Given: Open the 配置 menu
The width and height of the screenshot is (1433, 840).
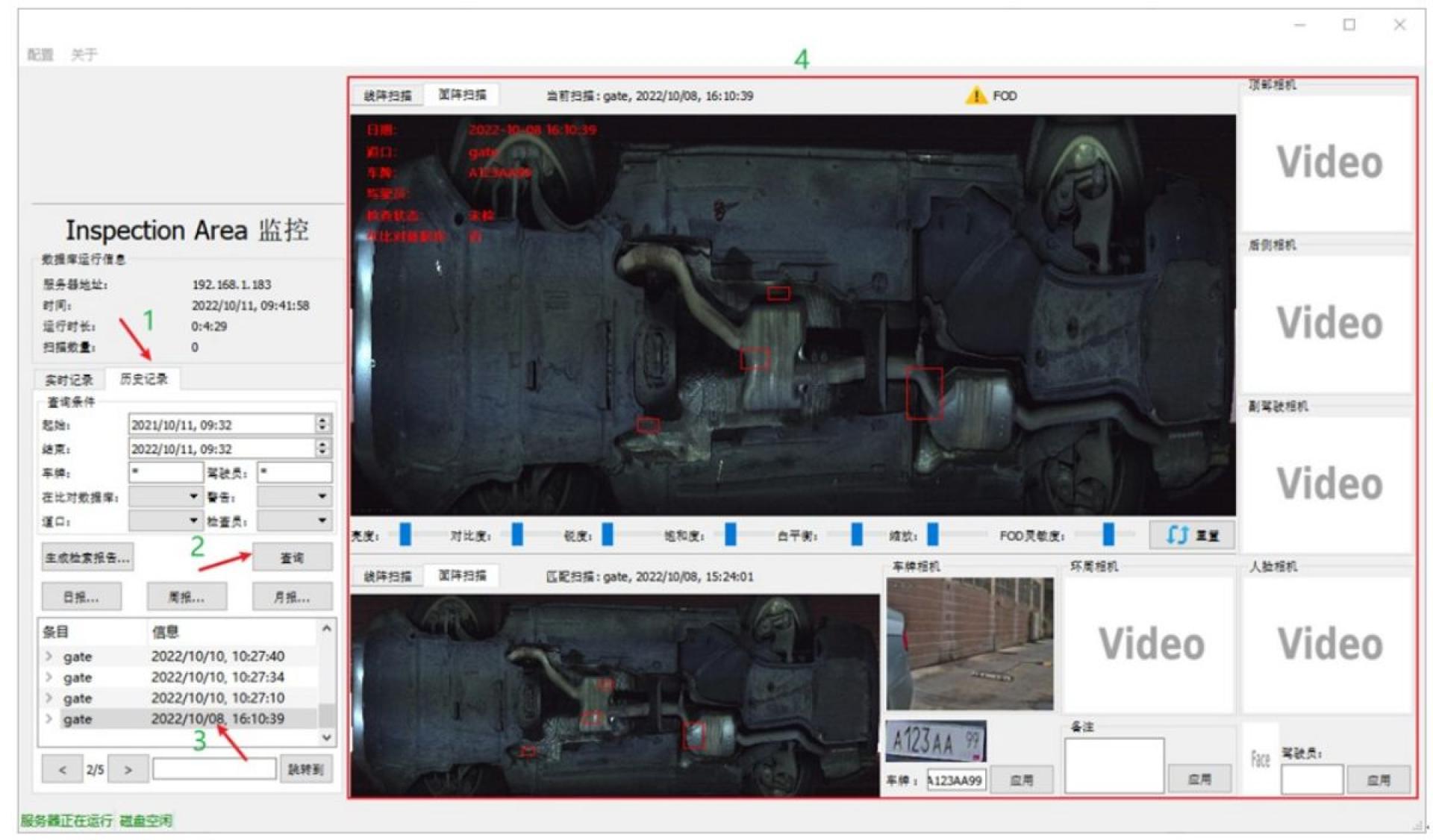Looking at the screenshot, I should tap(40, 54).
